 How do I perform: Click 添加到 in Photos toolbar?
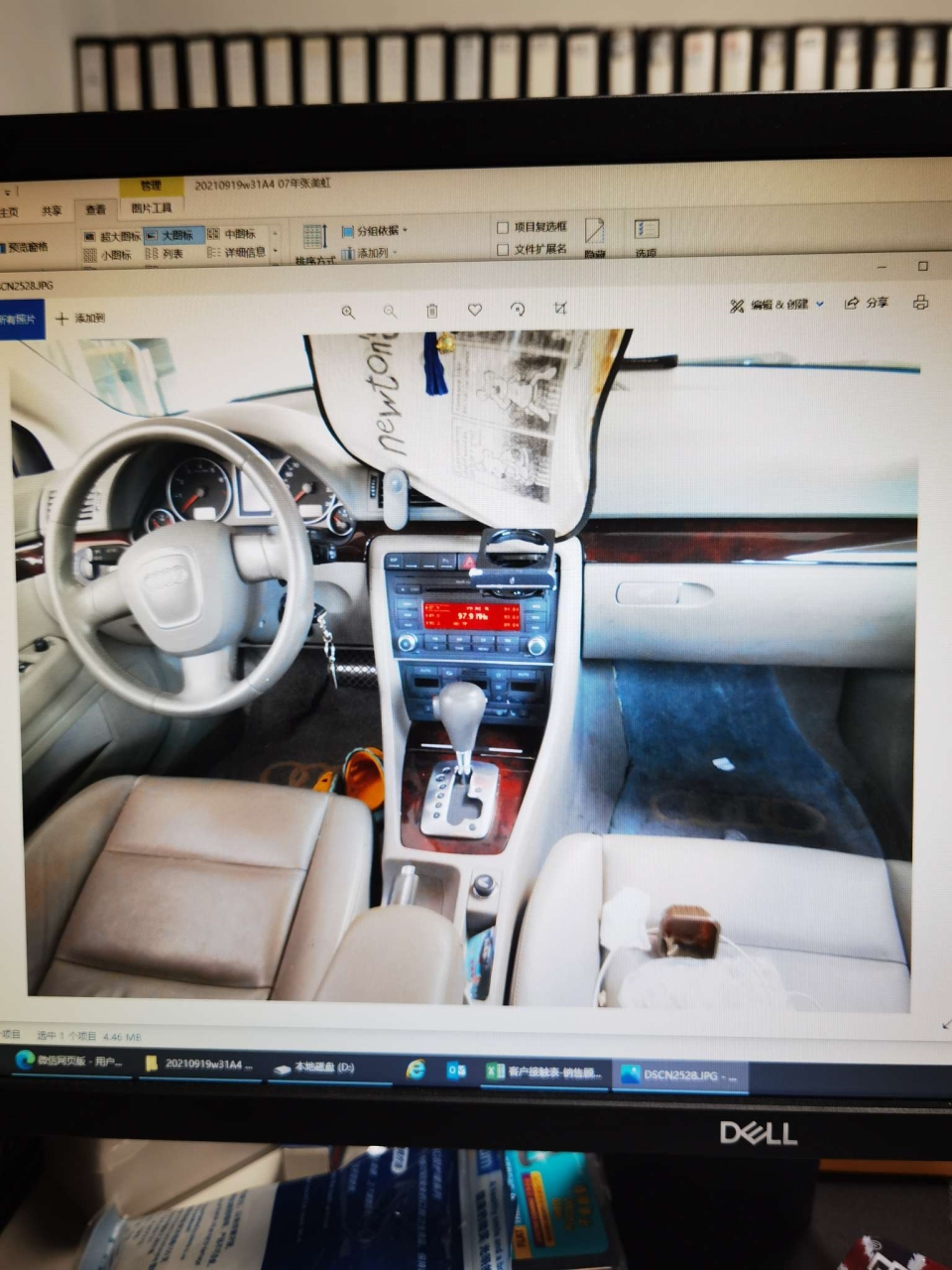click(80, 318)
